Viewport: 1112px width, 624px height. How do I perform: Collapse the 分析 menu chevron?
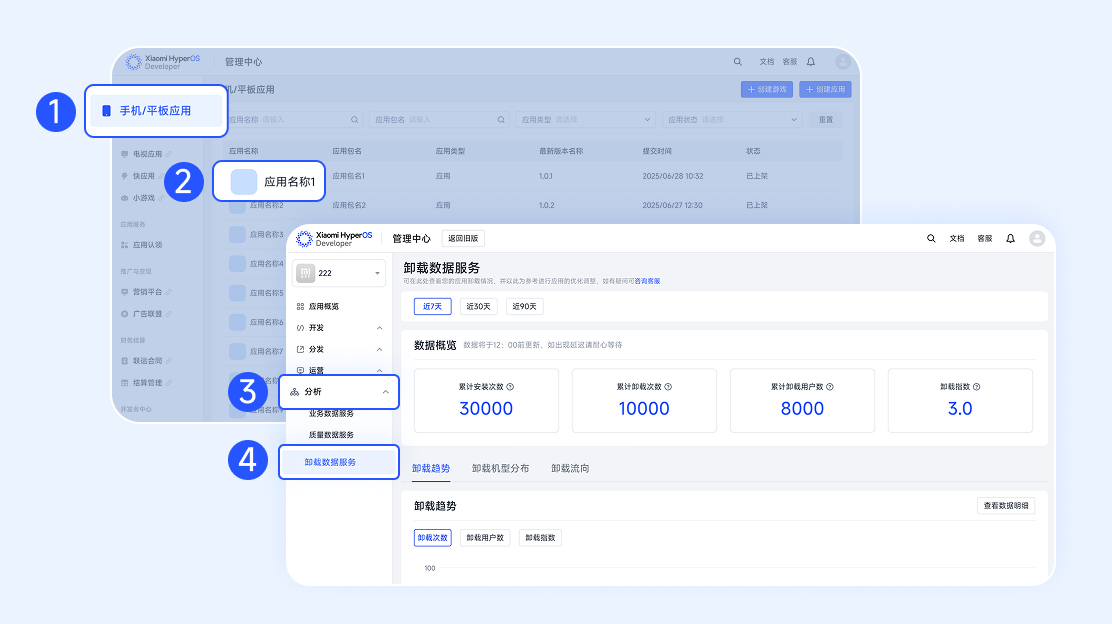click(x=386, y=392)
